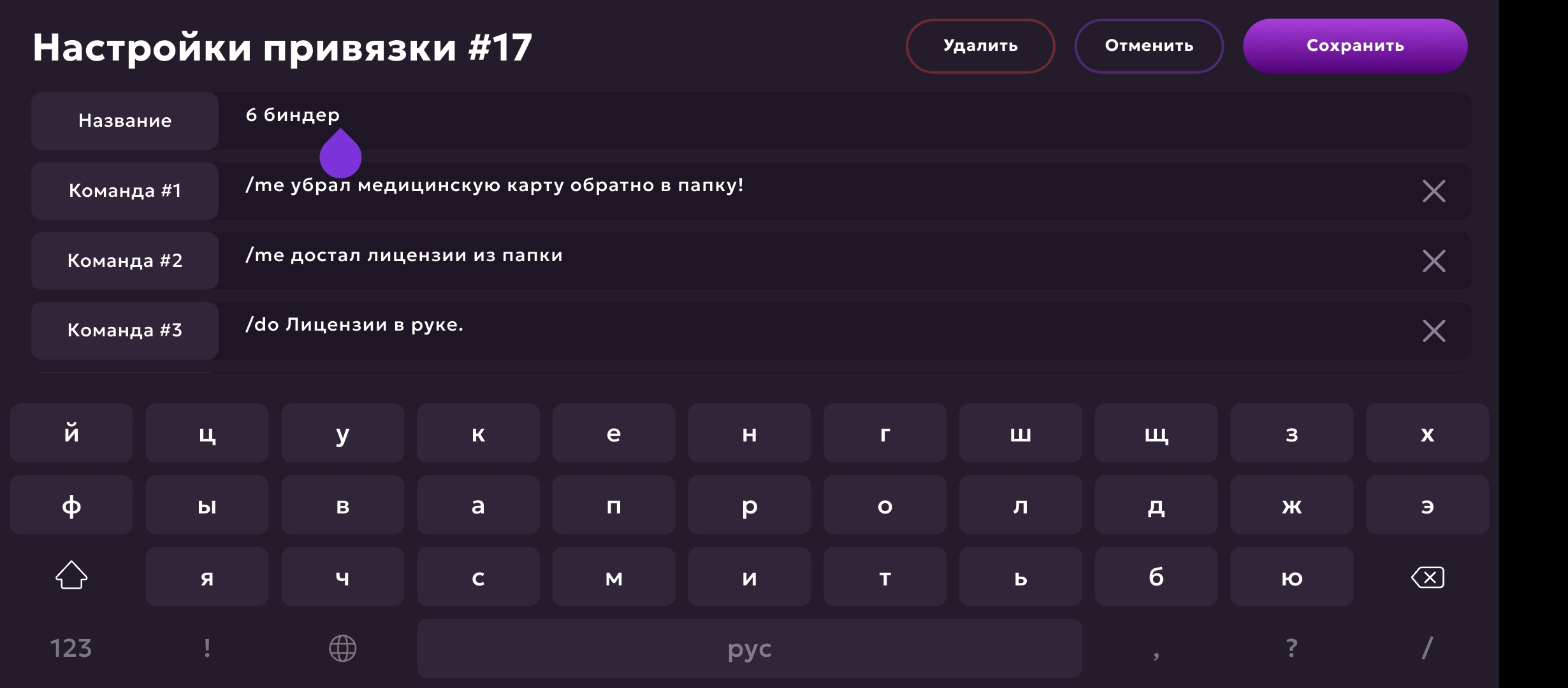This screenshot has width=1568, height=688.
Task: Delete Команда #2 using the X icon
Action: click(1434, 261)
